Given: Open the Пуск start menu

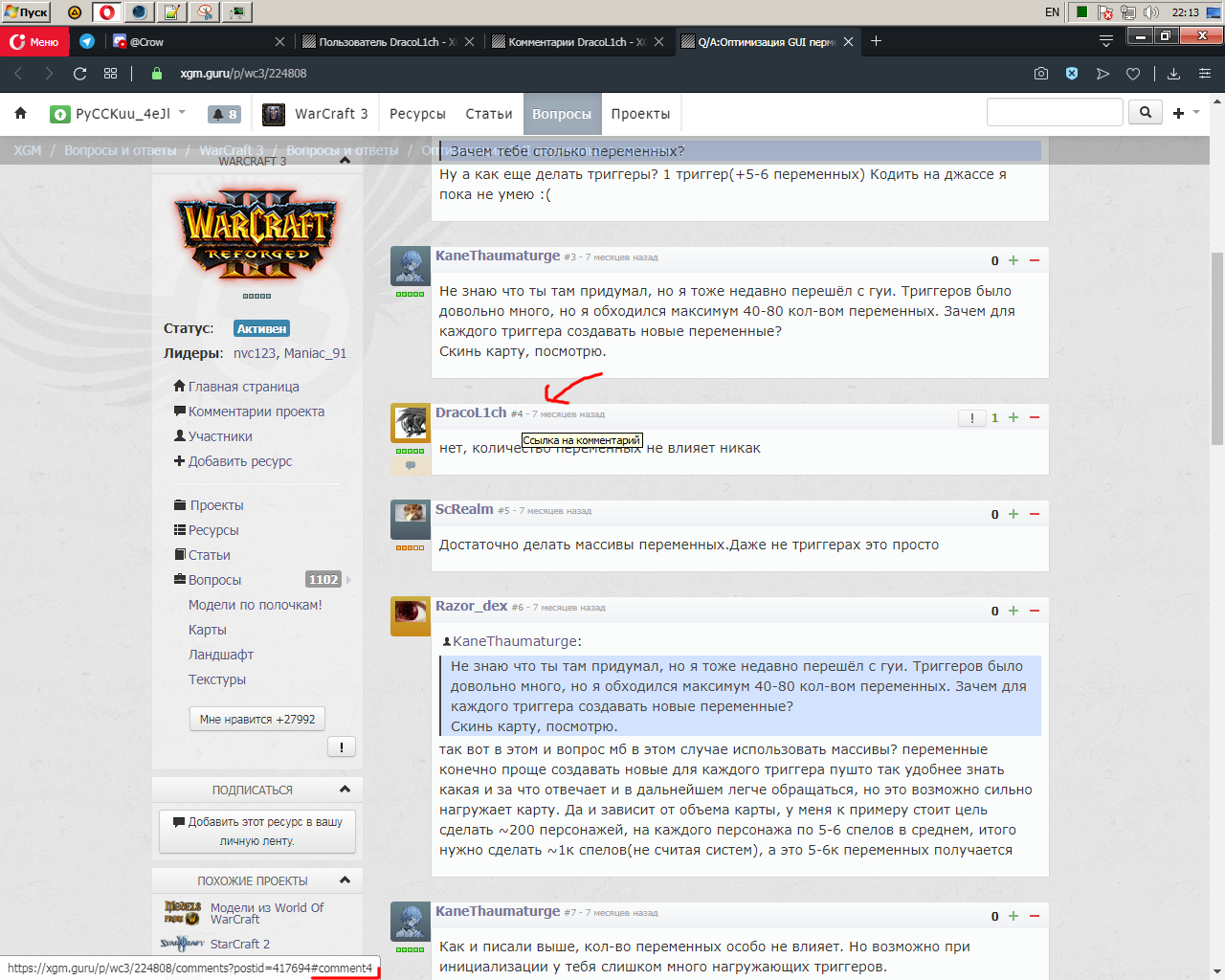Looking at the screenshot, I should pyautogui.click(x=26, y=12).
